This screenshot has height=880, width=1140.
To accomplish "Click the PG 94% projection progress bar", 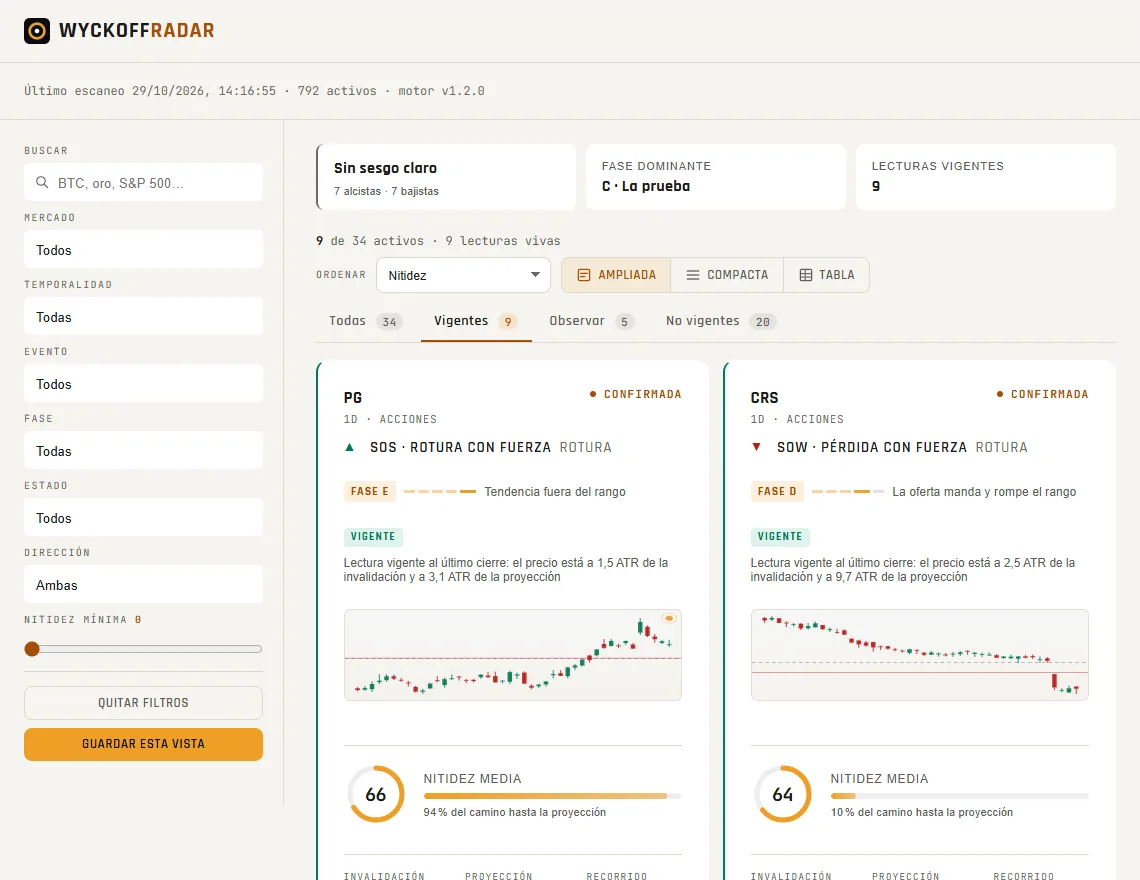I will (x=553, y=796).
